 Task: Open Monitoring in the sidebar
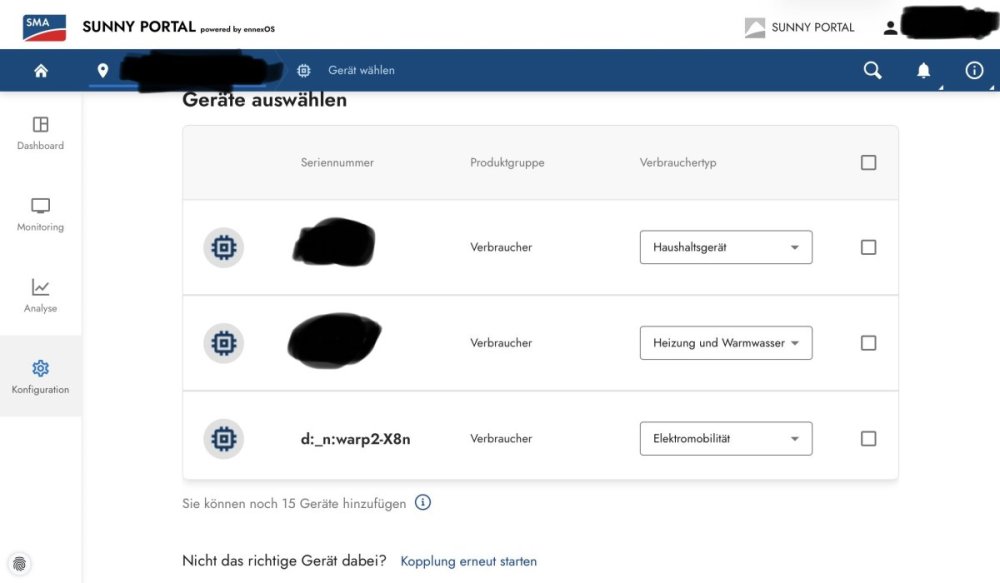pos(40,214)
